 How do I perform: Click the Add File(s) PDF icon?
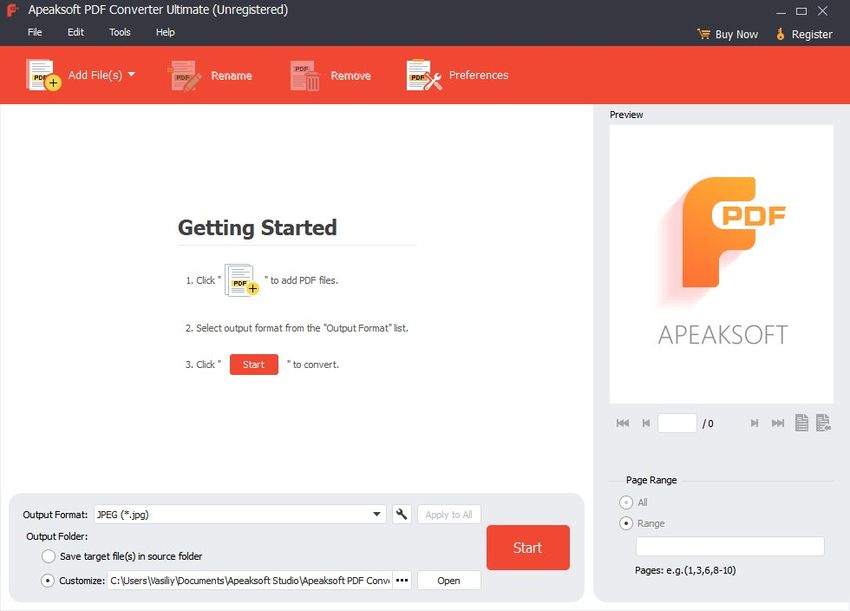point(43,75)
